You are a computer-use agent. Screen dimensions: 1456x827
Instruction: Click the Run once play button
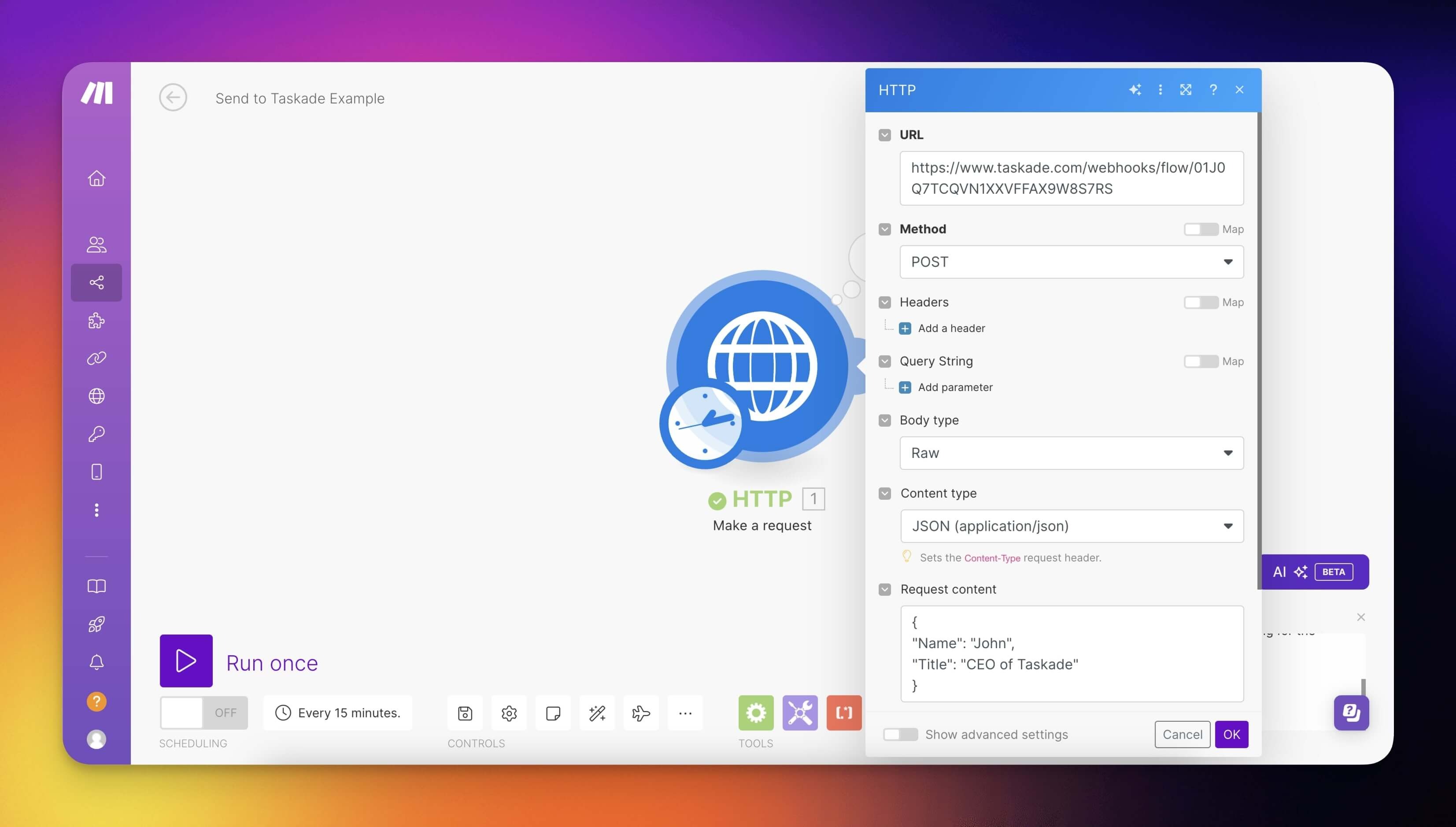pyautogui.click(x=186, y=661)
